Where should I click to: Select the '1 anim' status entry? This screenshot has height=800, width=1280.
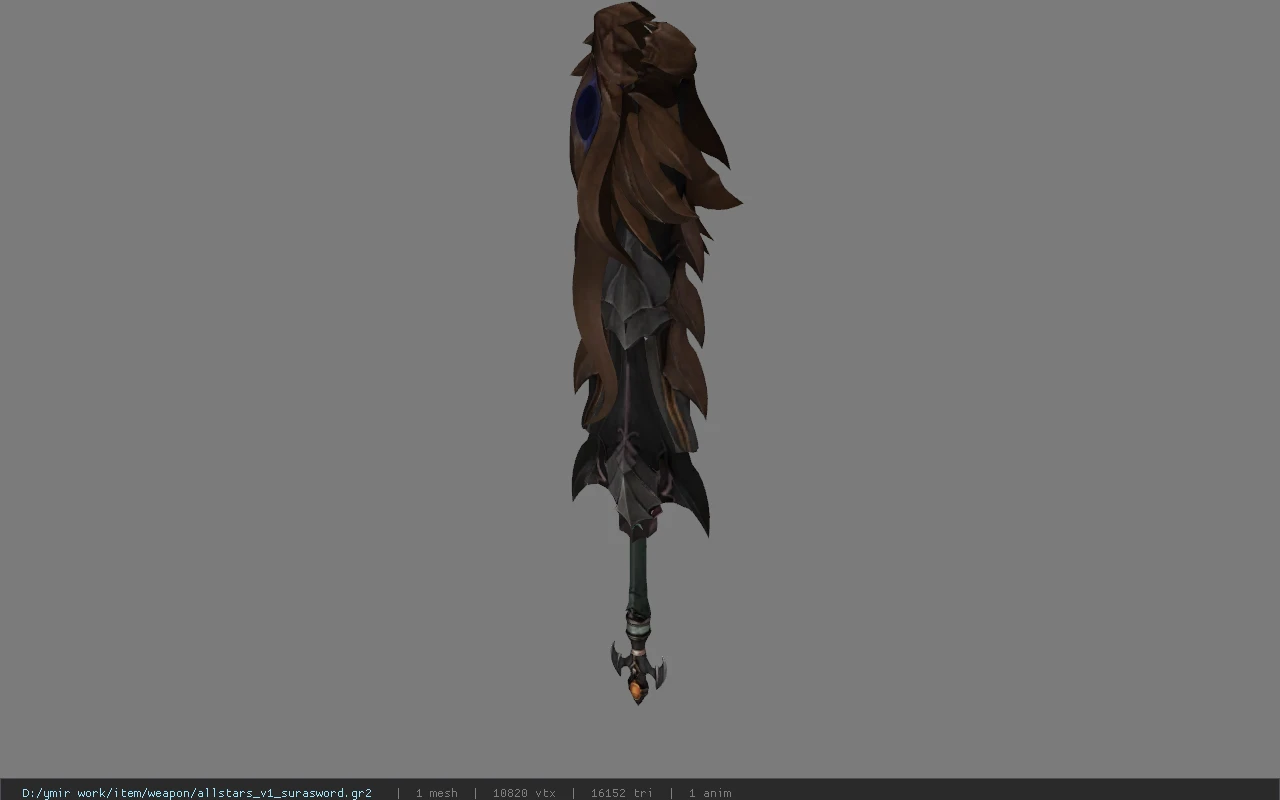[710, 793]
